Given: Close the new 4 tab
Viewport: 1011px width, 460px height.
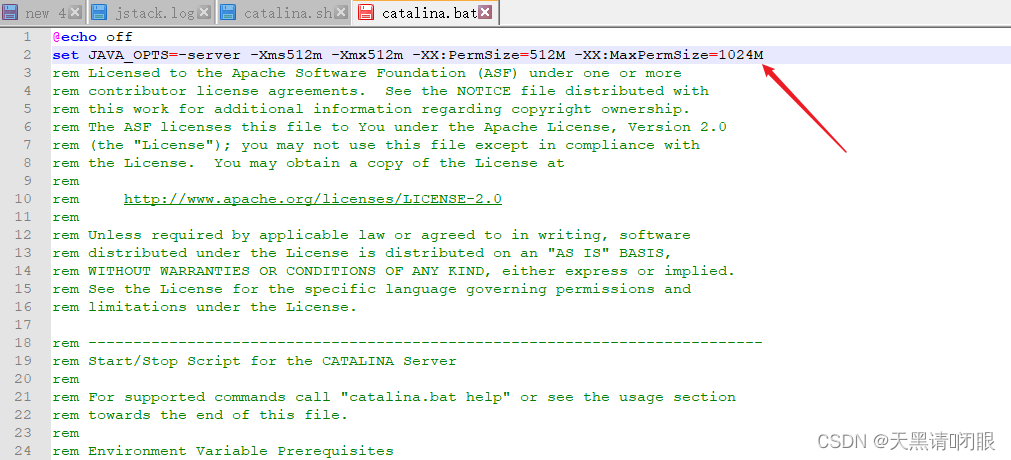Looking at the screenshot, I should coord(75,12).
